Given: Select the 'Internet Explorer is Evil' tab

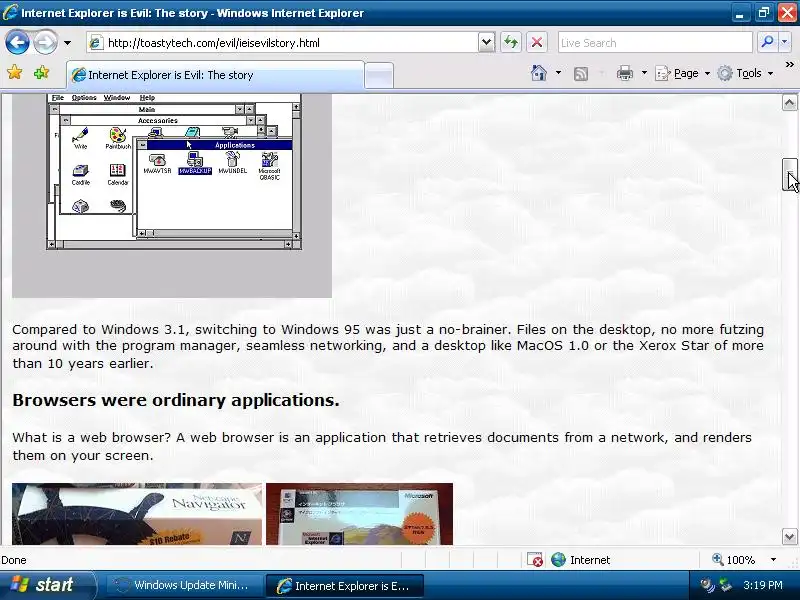Looking at the screenshot, I should [215, 75].
